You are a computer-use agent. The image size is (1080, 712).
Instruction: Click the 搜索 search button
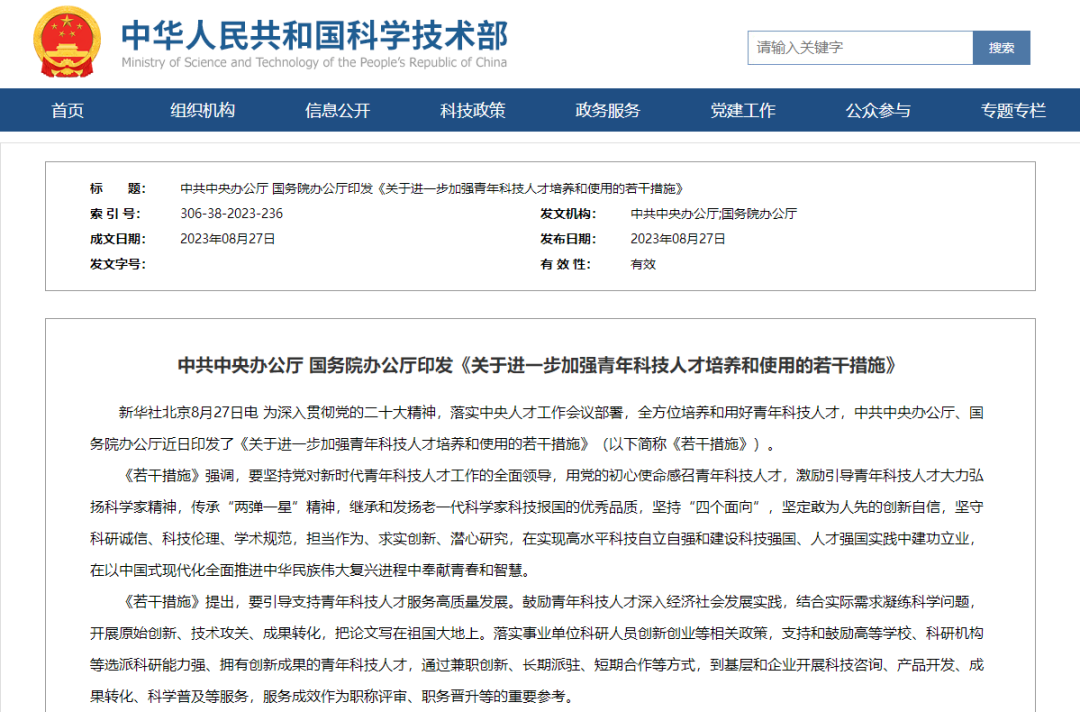pos(1001,47)
